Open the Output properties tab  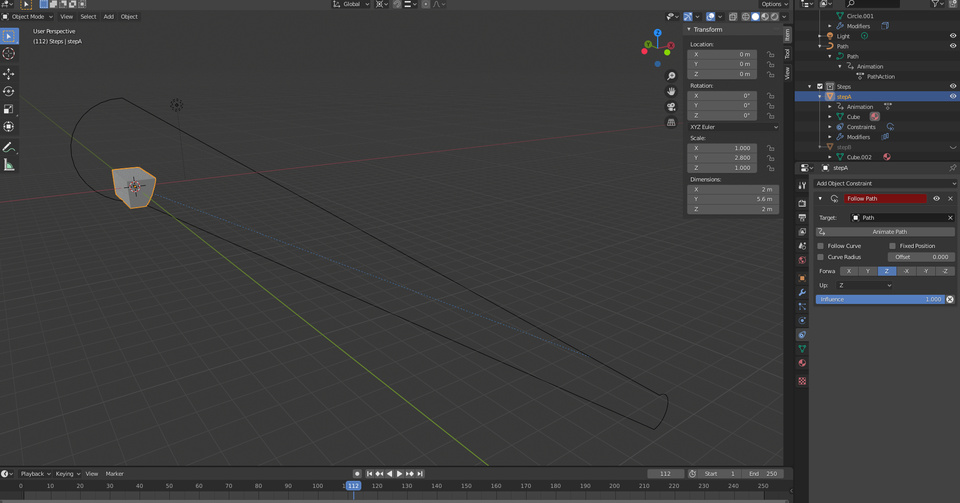click(x=802, y=218)
